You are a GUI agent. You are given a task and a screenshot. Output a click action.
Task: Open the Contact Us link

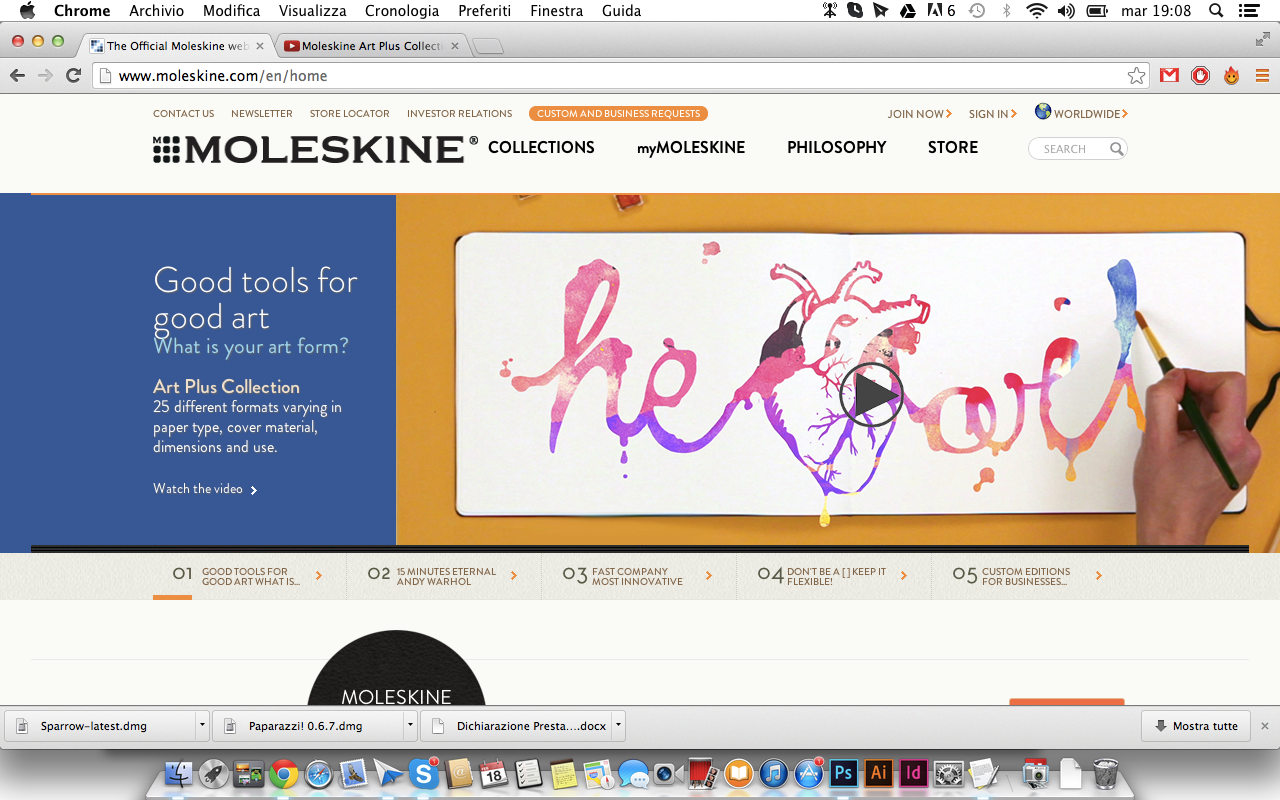tap(183, 114)
